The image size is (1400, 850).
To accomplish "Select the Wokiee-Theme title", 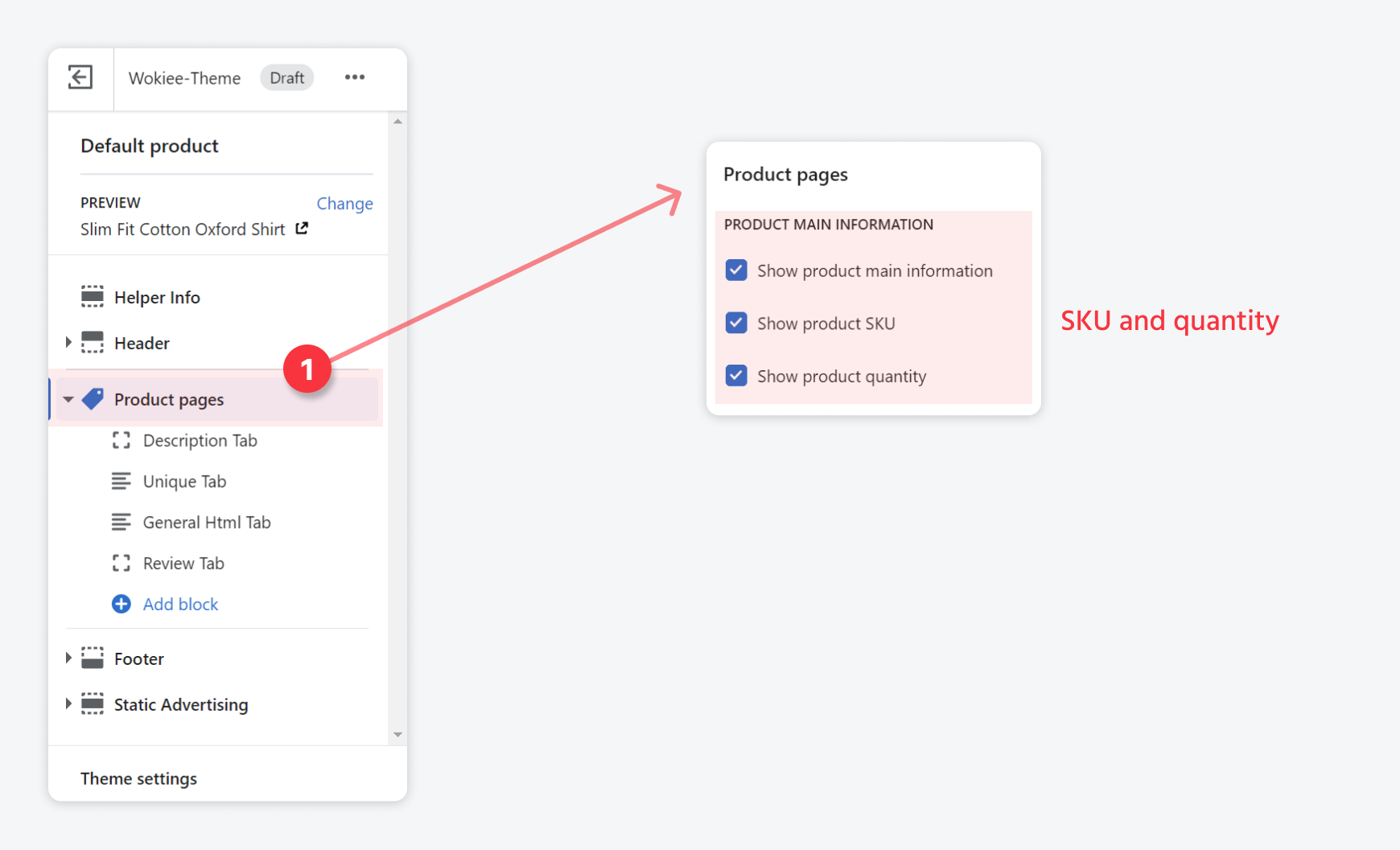I will click(x=184, y=77).
